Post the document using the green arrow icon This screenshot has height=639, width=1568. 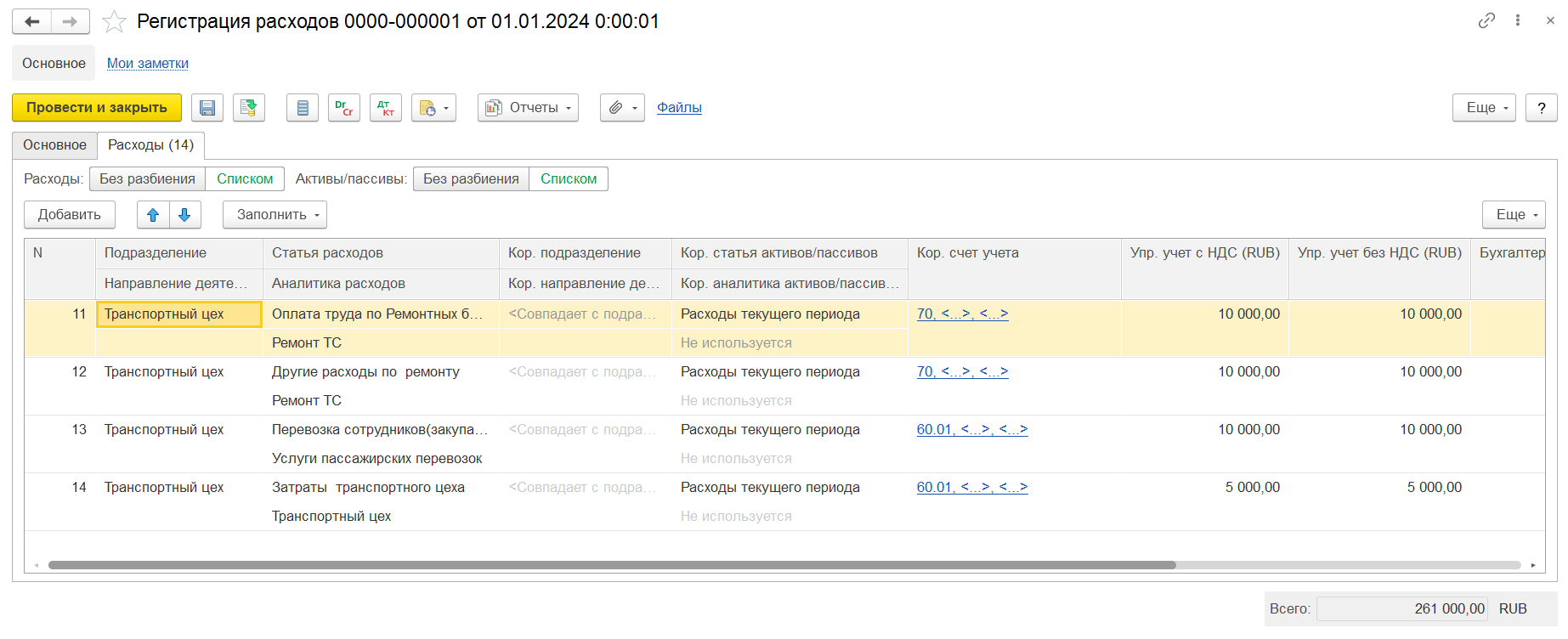(249, 108)
